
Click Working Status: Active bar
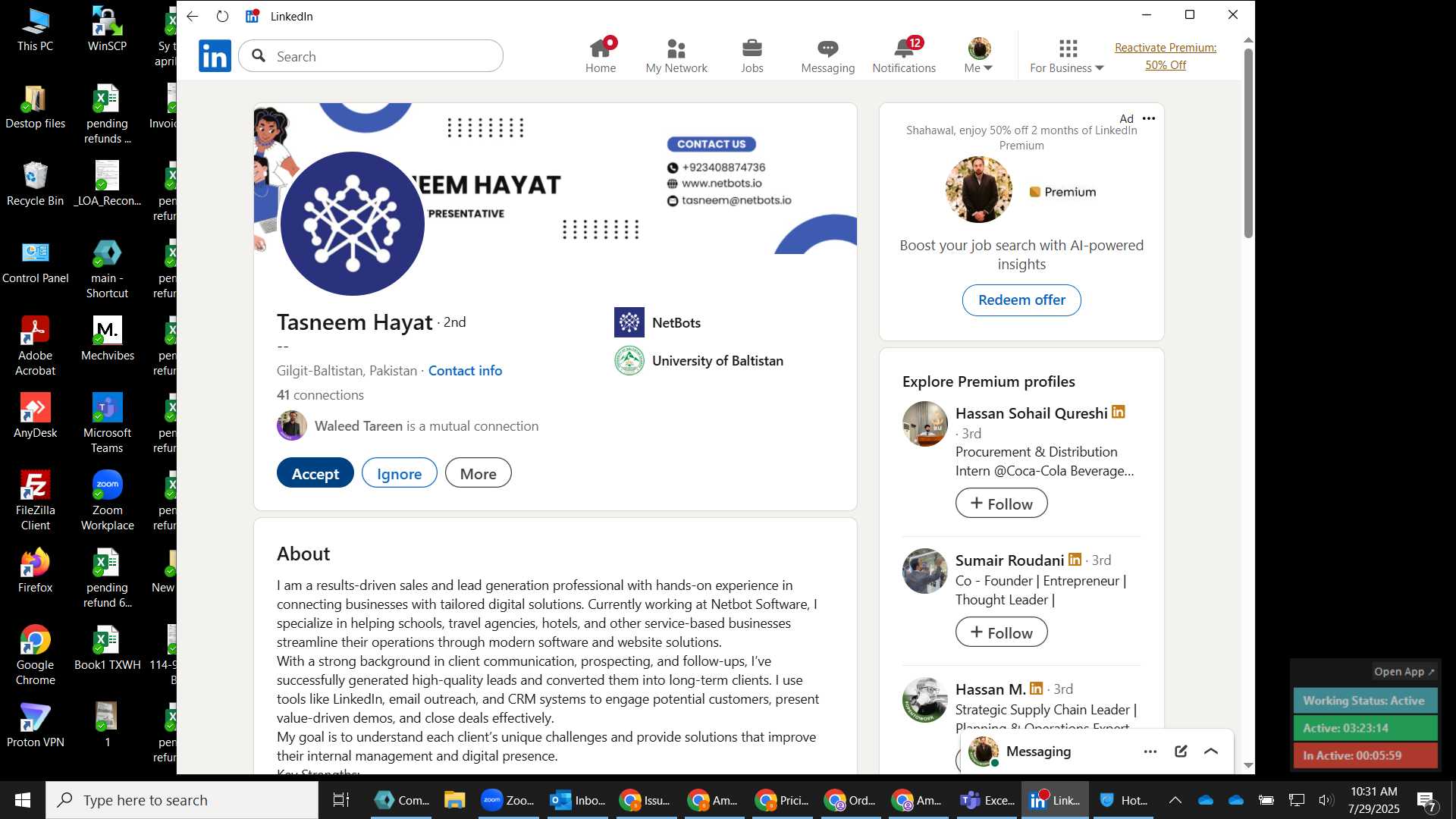(1364, 701)
